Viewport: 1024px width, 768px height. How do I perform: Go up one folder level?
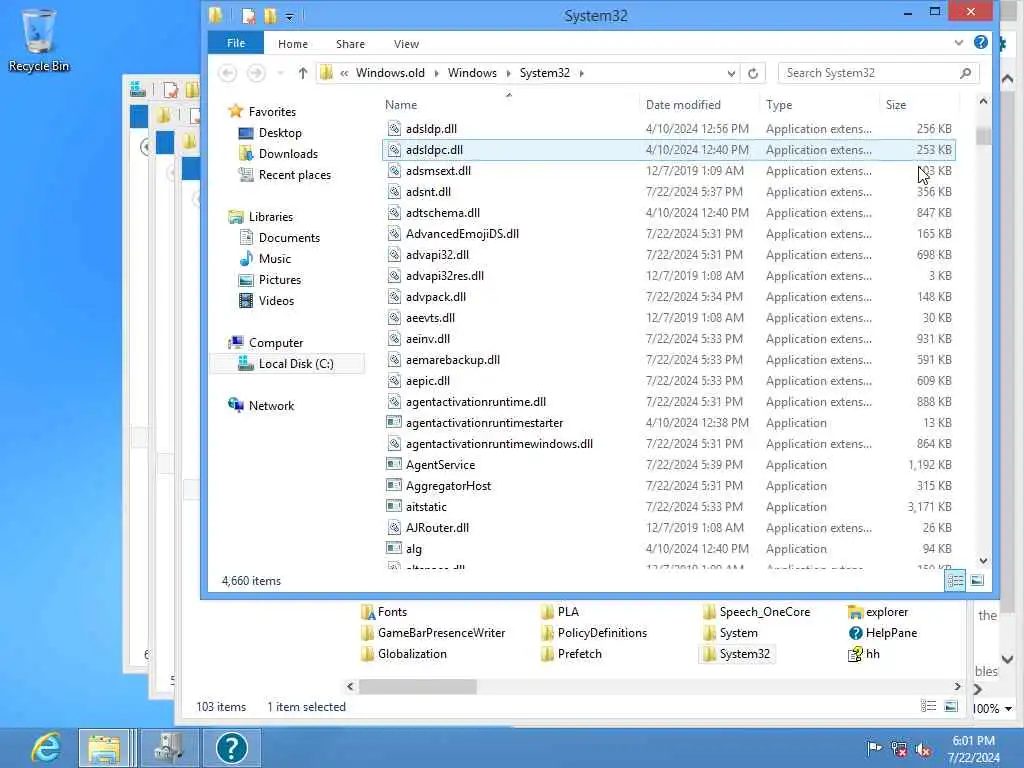302,73
